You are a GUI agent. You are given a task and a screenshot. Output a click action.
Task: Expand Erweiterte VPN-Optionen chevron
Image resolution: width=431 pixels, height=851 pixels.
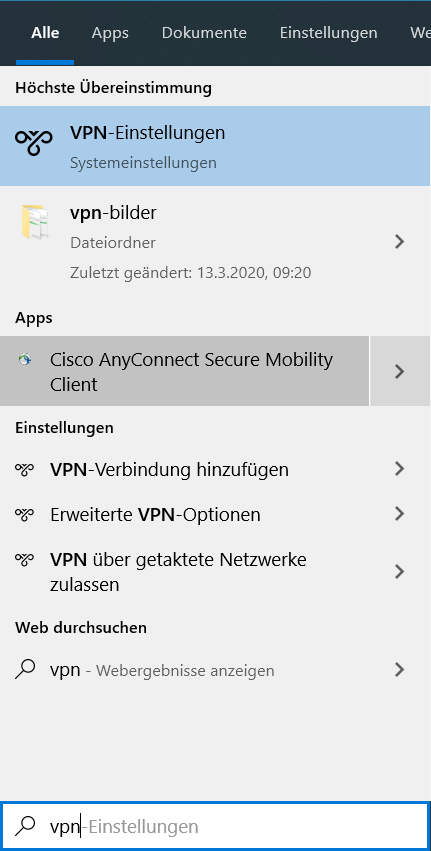point(400,513)
